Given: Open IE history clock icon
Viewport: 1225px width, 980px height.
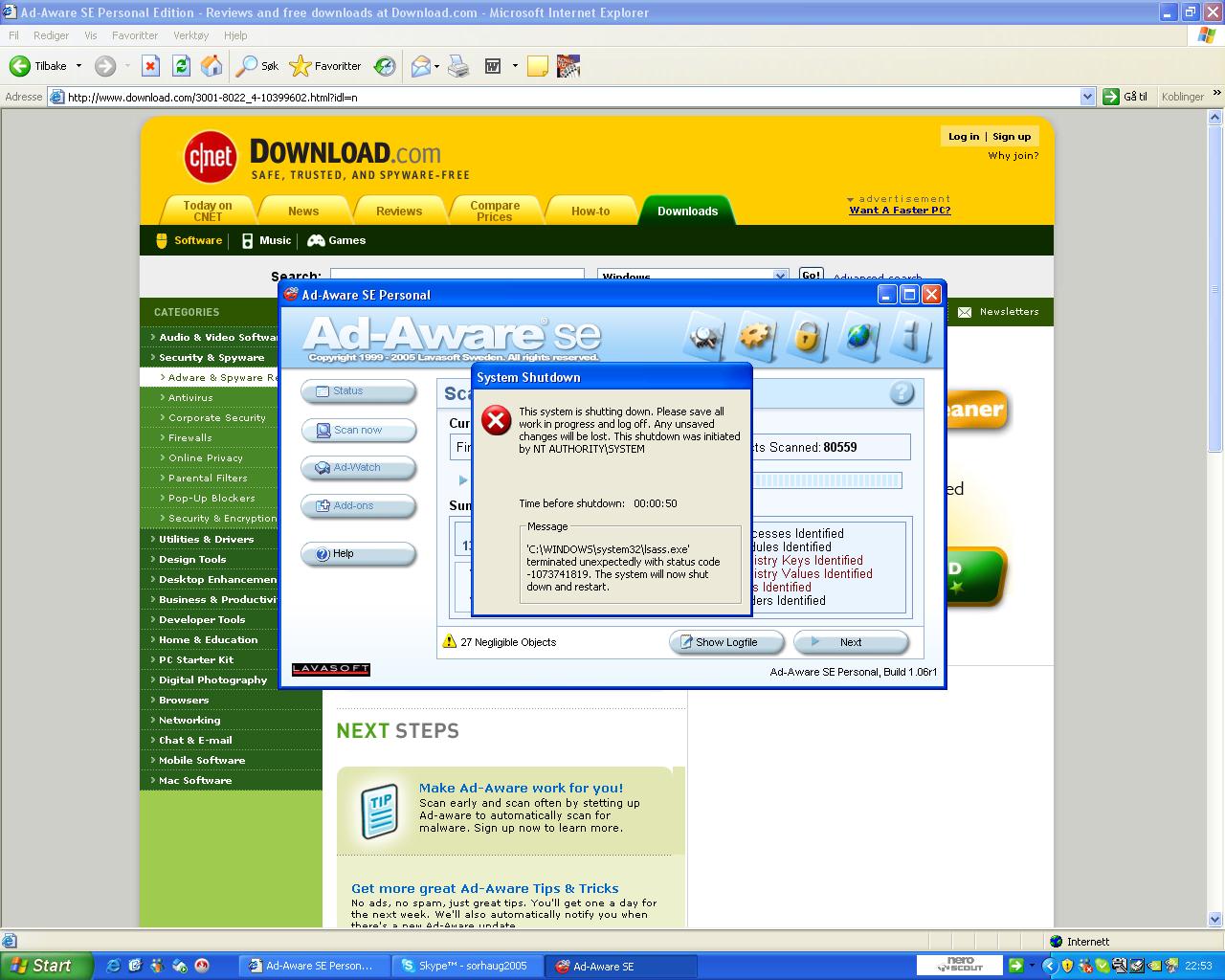Looking at the screenshot, I should pos(385,66).
